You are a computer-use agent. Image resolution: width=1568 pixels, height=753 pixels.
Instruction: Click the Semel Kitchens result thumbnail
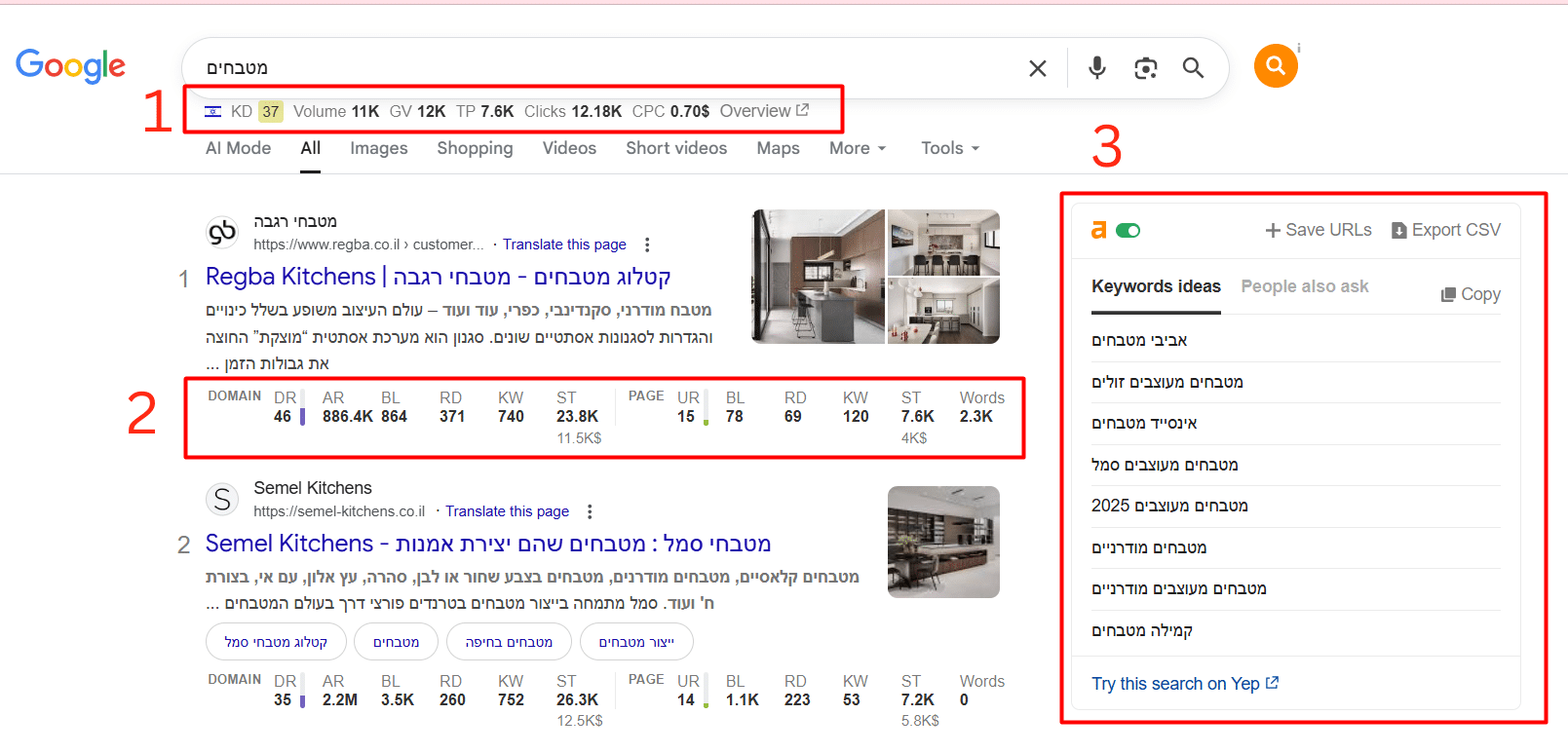[x=943, y=543]
